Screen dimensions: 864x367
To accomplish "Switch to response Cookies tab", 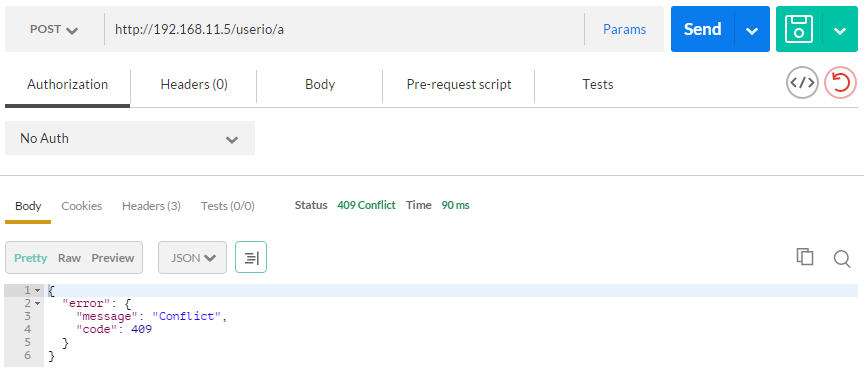I will coord(82,206).
